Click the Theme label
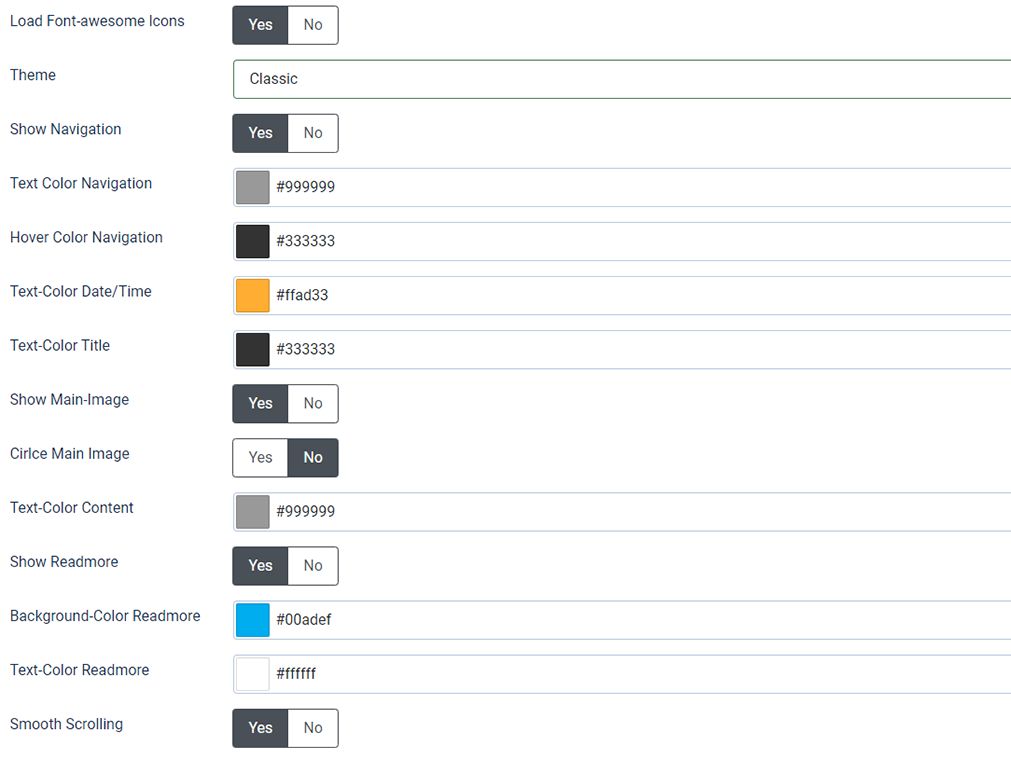 tap(33, 75)
